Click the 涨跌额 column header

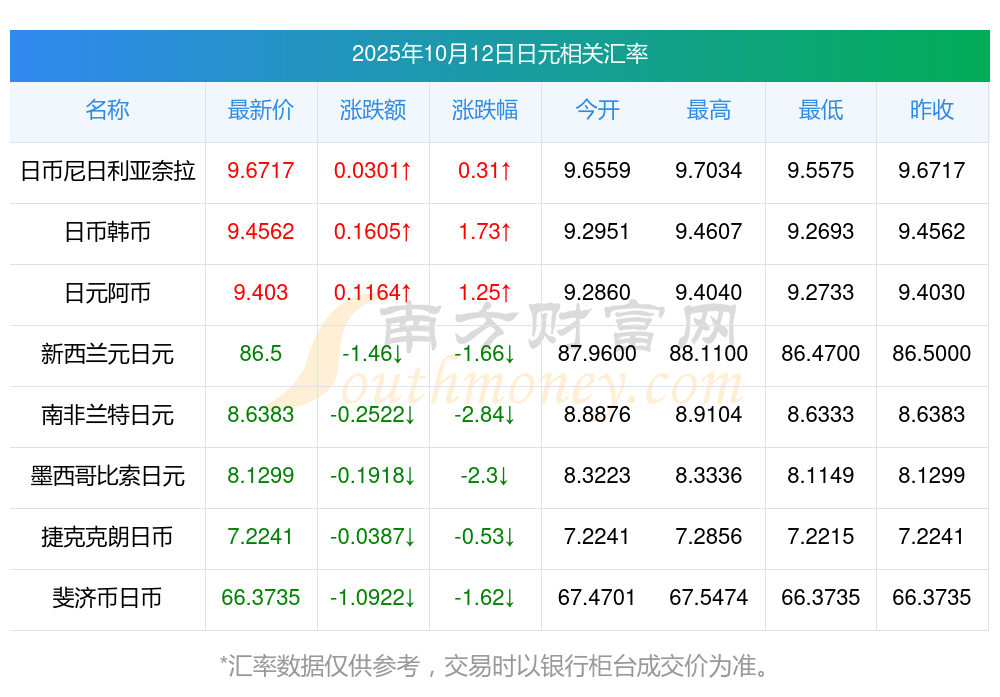coord(372,110)
